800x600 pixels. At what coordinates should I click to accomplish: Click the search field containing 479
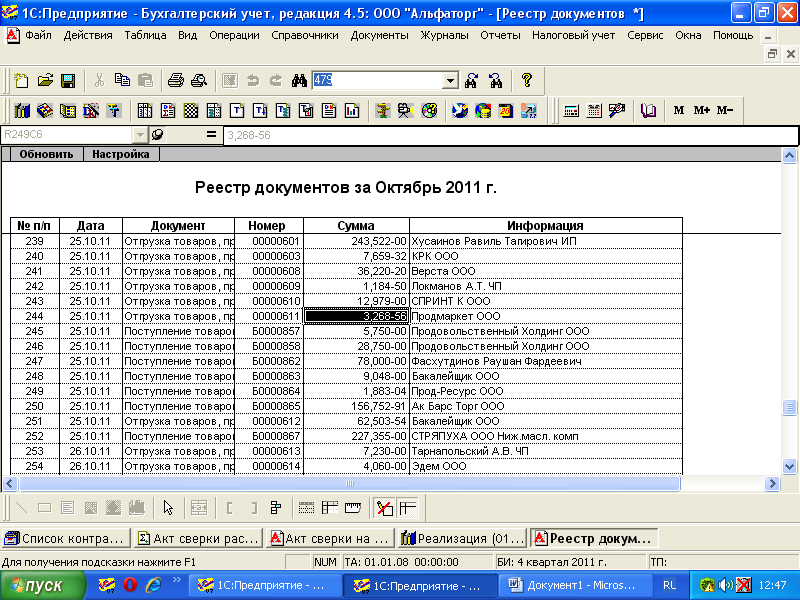pos(377,81)
